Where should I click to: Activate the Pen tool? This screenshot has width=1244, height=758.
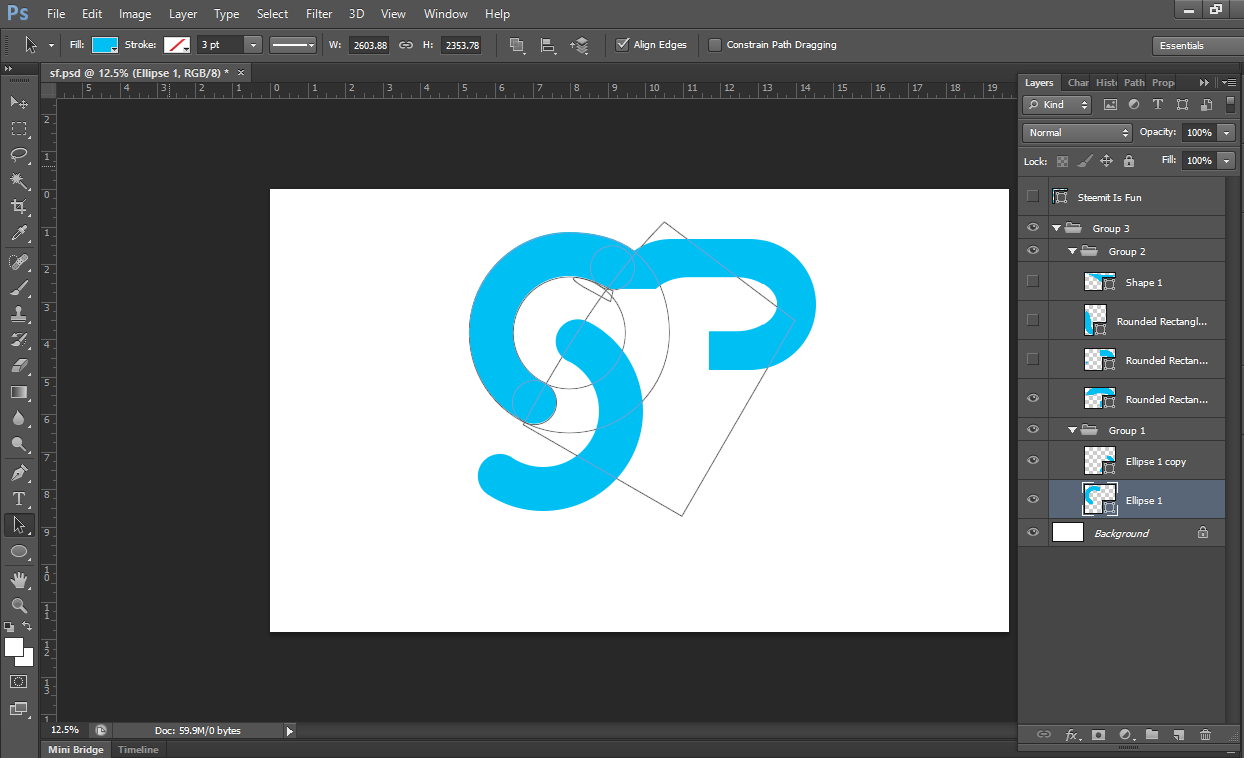tap(19, 472)
